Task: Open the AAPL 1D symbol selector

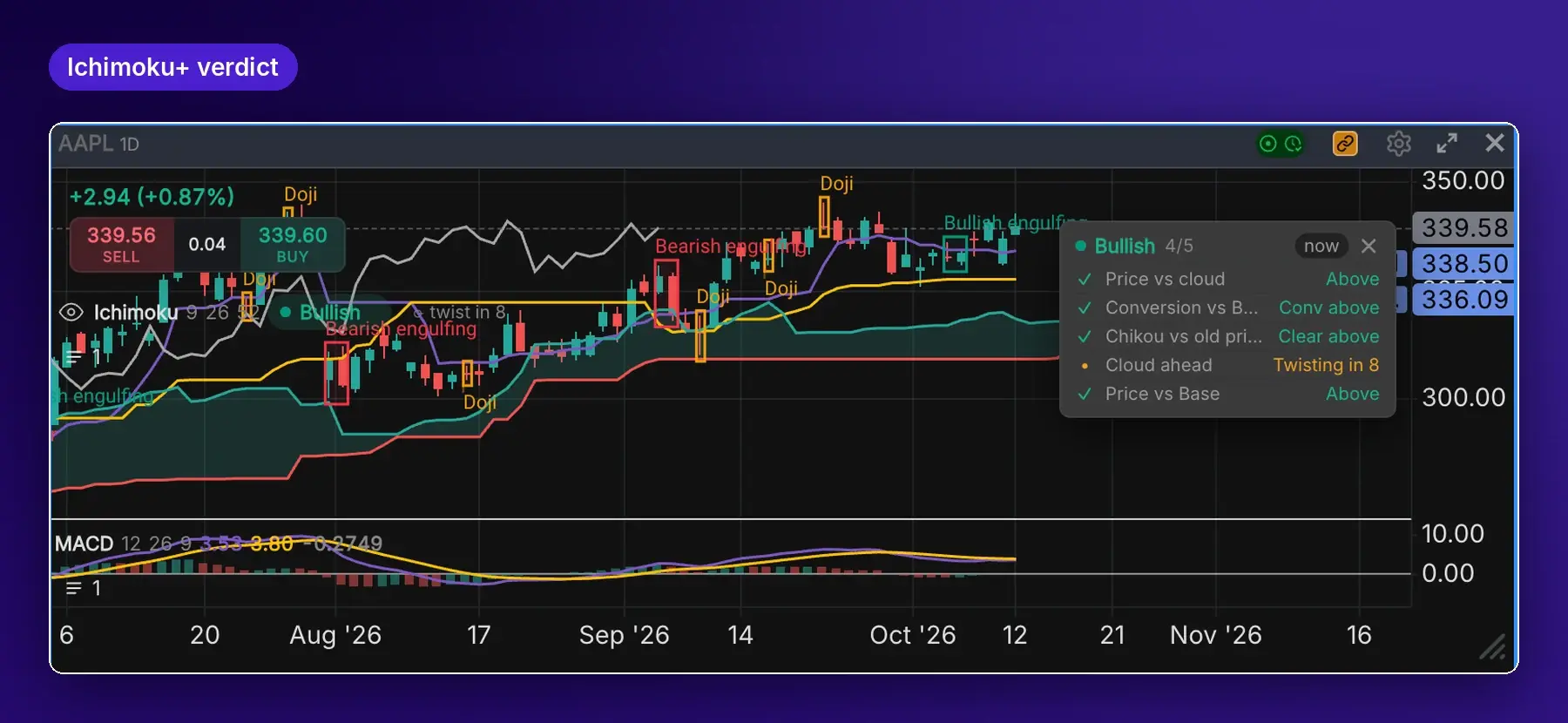Action: click(98, 143)
